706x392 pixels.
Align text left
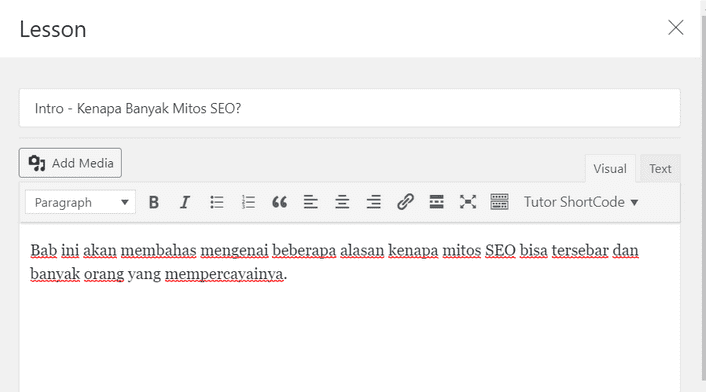pyautogui.click(x=311, y=203)
